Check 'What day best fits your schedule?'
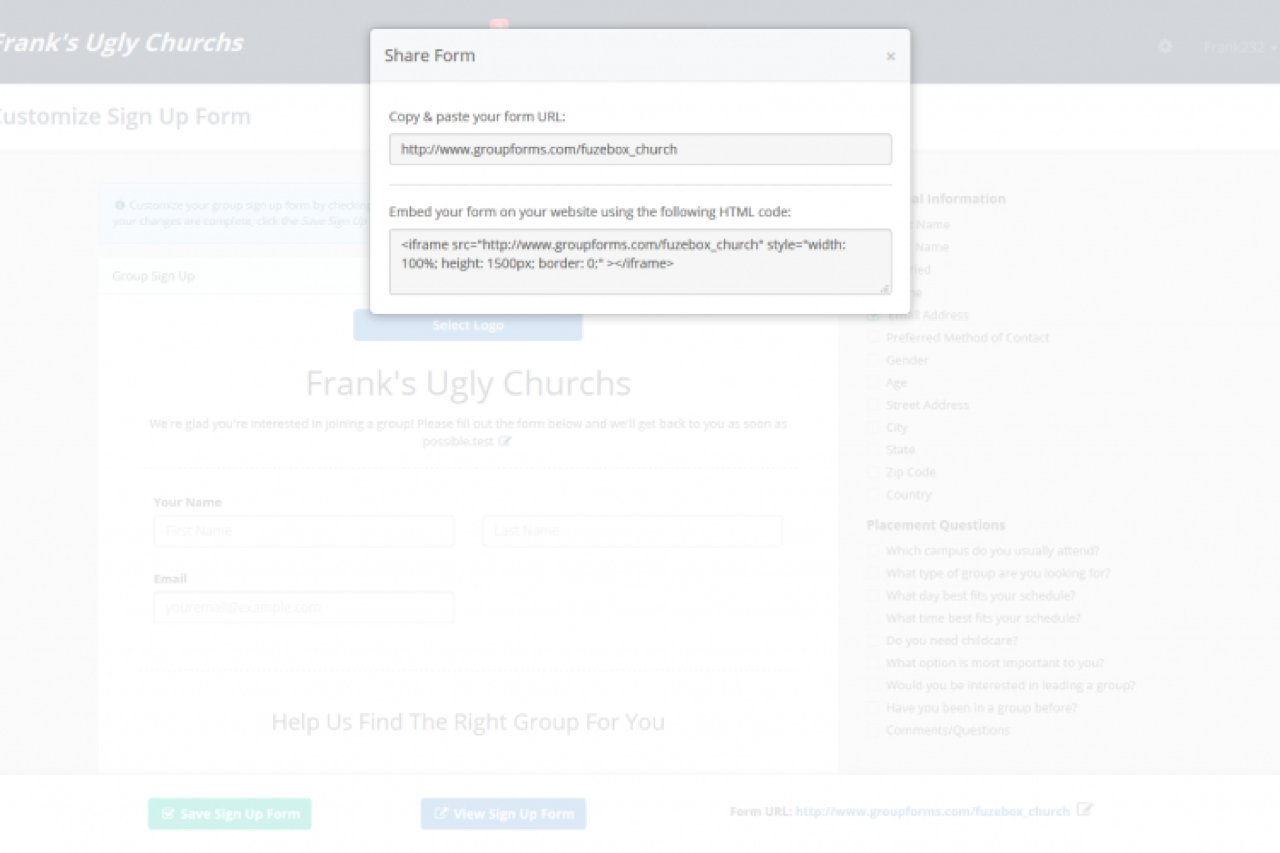The height and width of the screenshot is (853, 1280). (873, 596)
